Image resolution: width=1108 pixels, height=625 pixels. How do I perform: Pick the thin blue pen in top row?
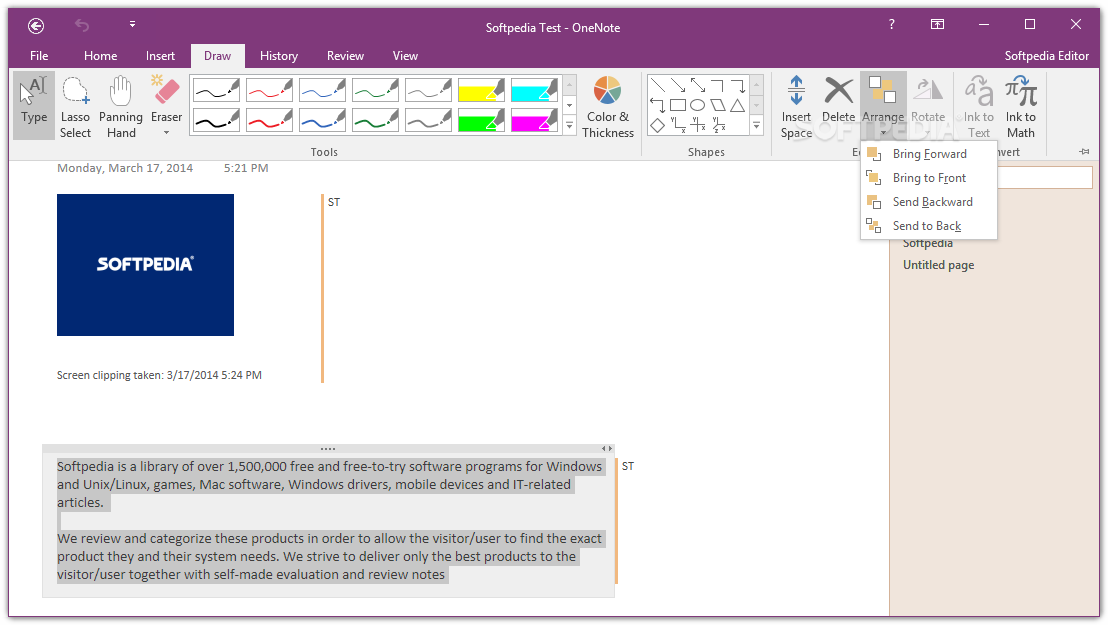click(x=322, y=90)
